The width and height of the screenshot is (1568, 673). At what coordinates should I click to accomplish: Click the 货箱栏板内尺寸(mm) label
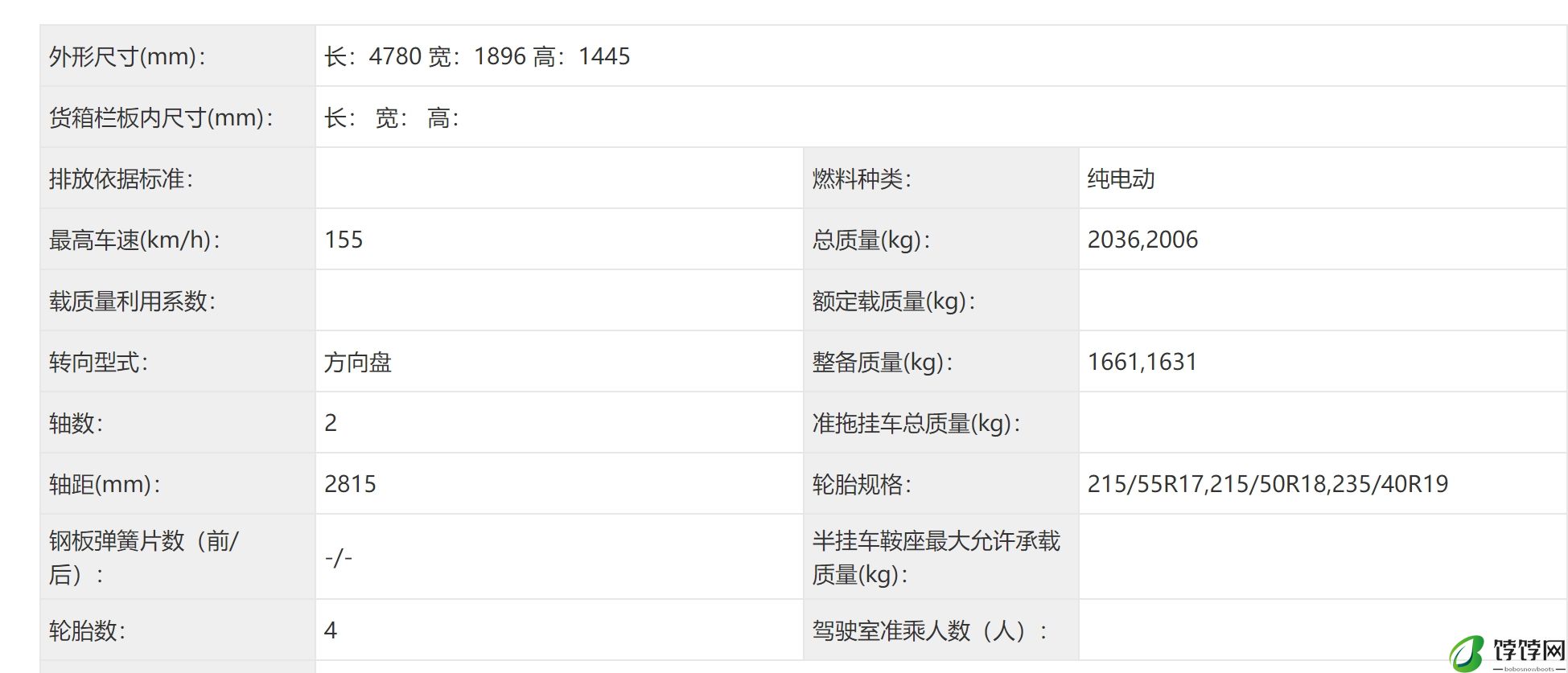pos(161,117)
